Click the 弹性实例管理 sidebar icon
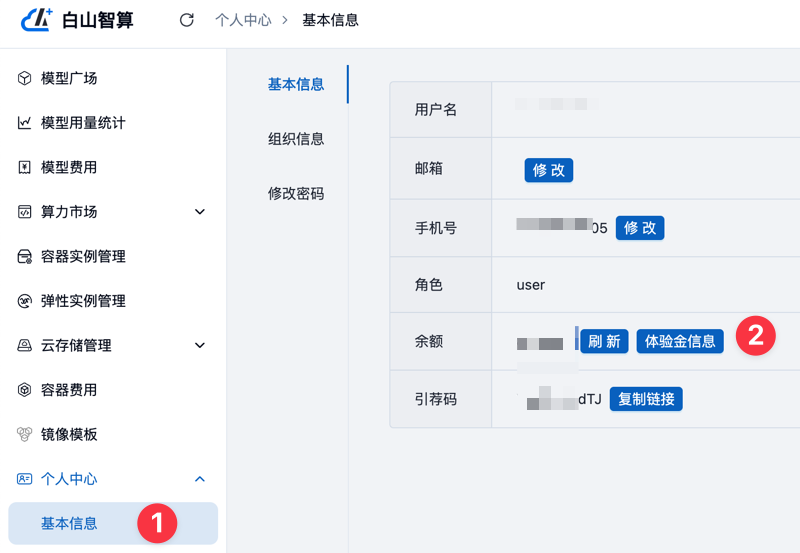The width and height of the screenshot is (800, 553). (25, 301)
